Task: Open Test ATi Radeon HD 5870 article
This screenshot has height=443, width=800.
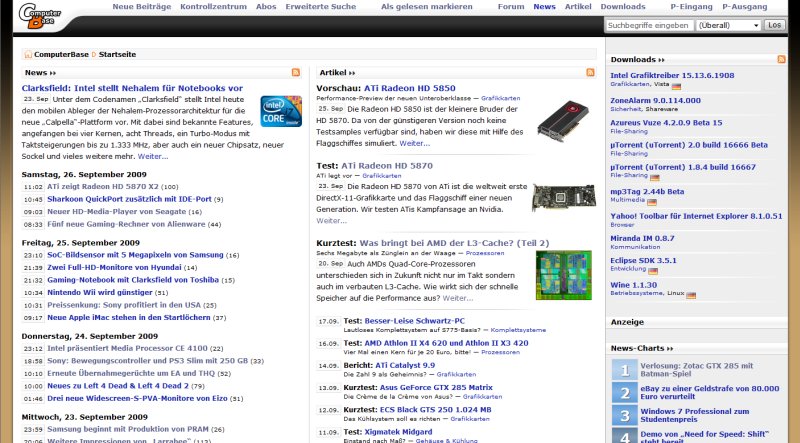Action: [387, 165]
